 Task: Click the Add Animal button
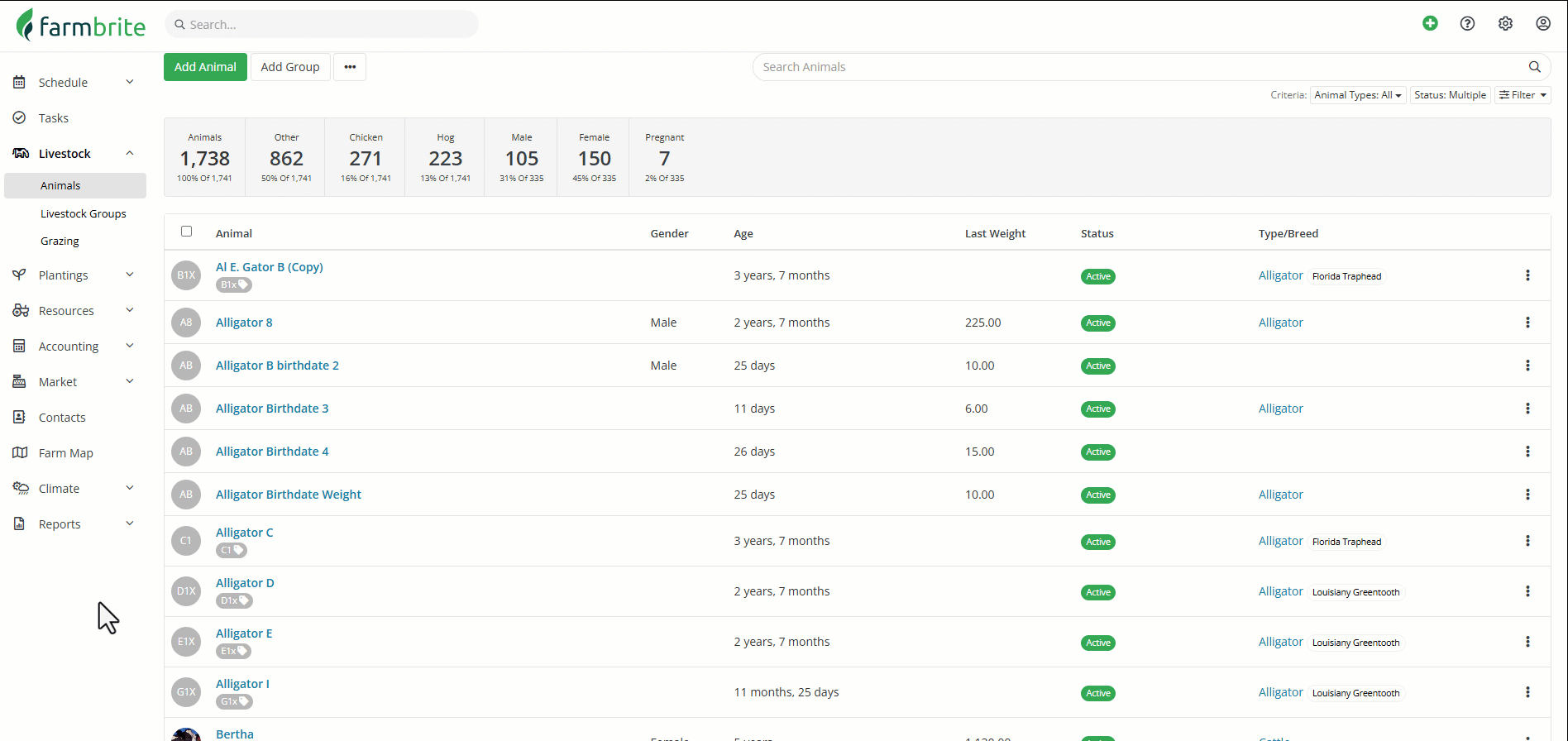click(x=205, y=67)
